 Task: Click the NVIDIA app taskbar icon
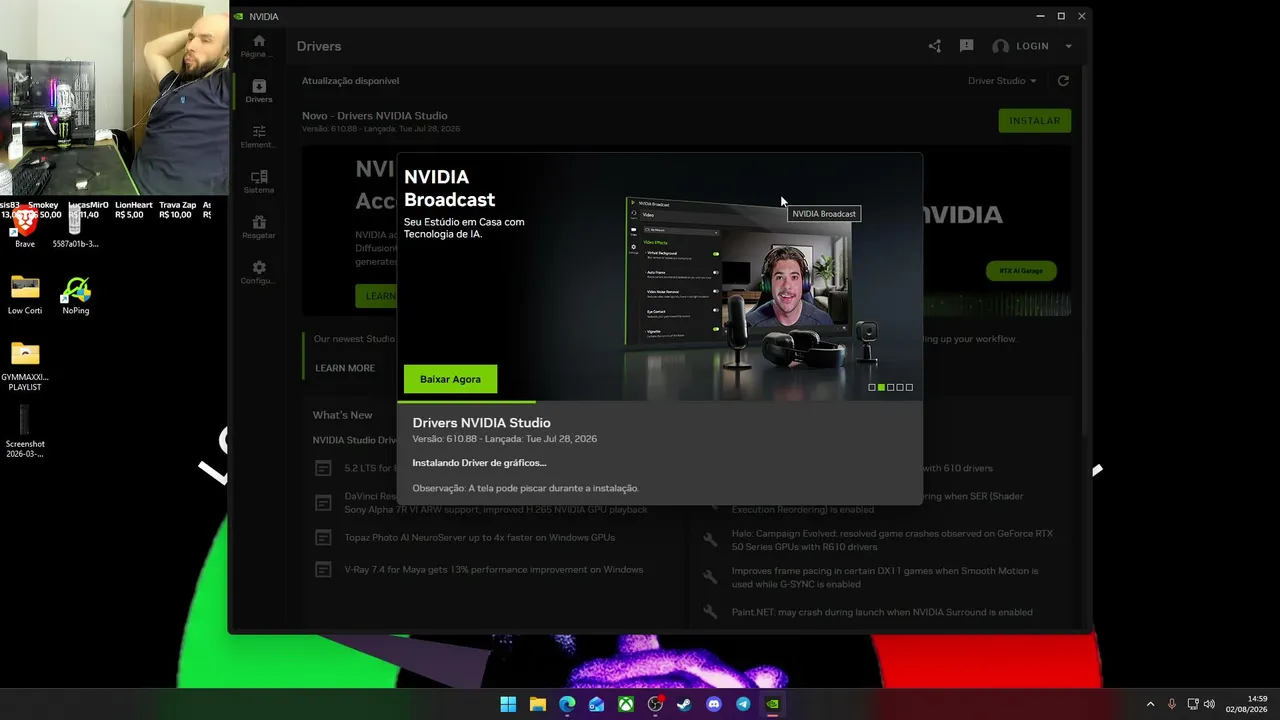click(x=772, y=704)
